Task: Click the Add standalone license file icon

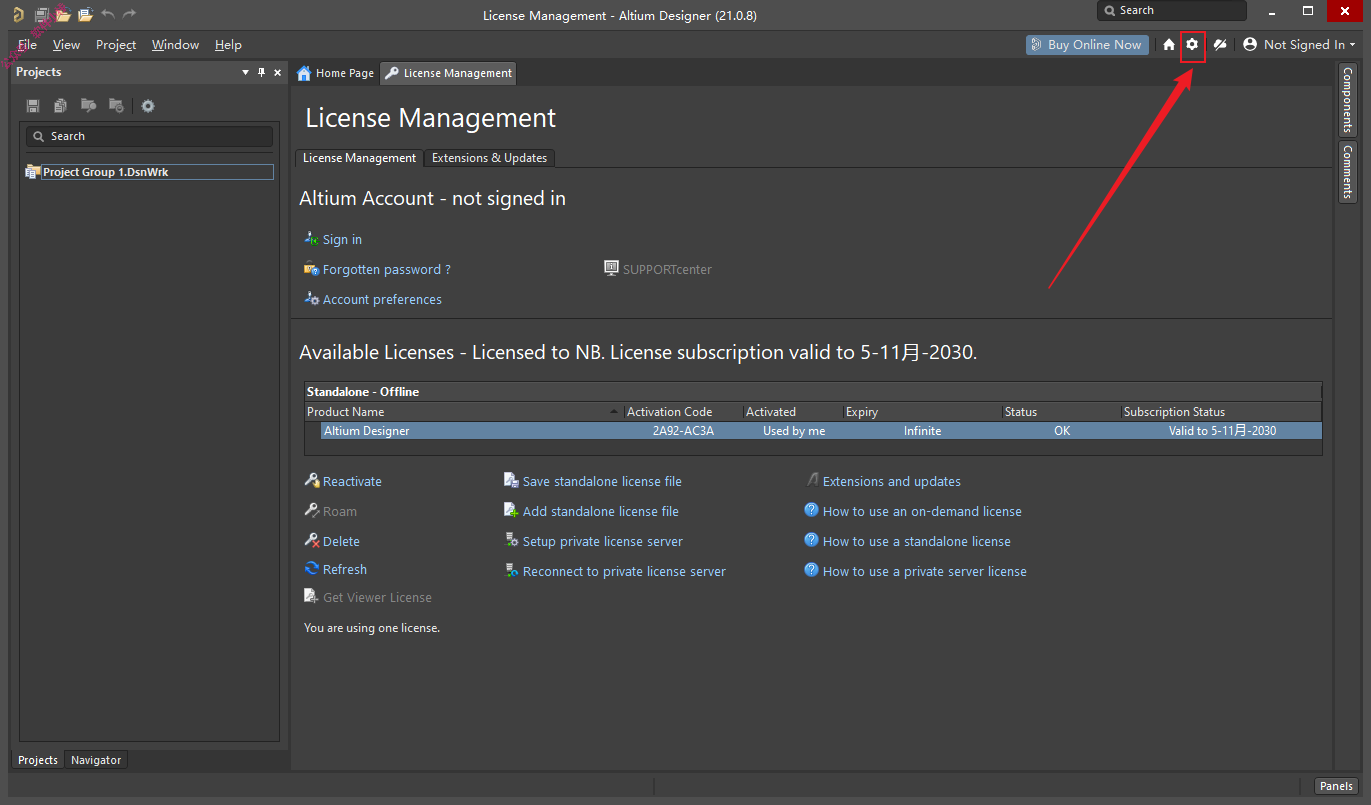Action: pos(511,511)
